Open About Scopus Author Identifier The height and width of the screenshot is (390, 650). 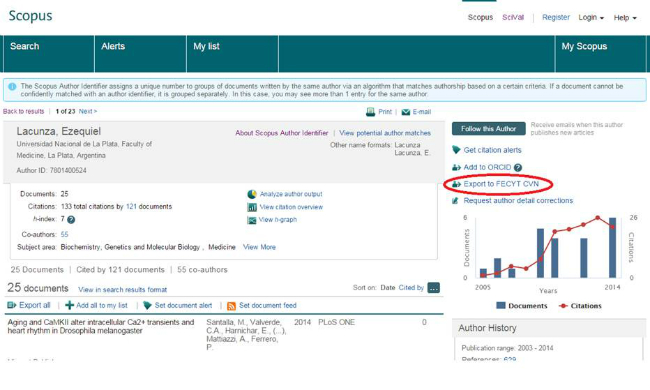[x=281, y=133]
